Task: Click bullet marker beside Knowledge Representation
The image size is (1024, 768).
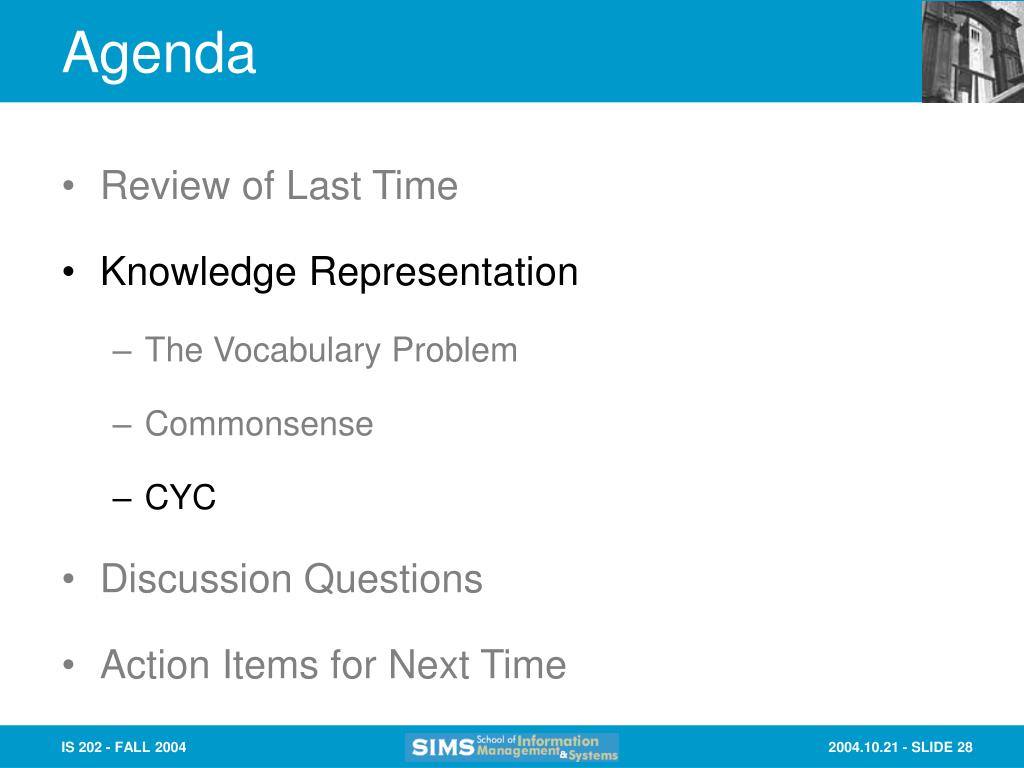Action: 69,272
